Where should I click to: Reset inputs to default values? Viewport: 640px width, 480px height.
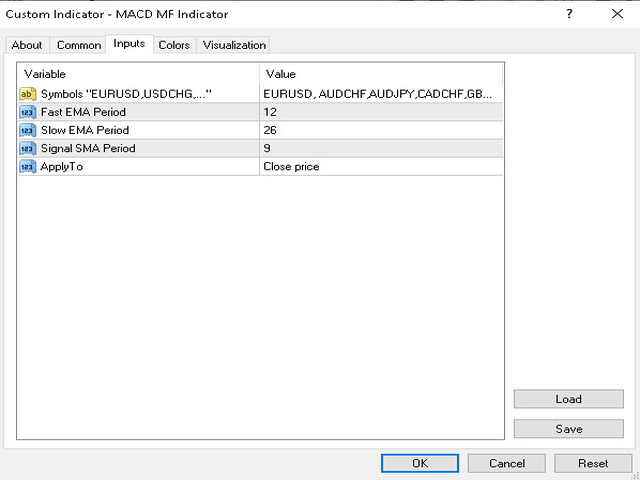pyautogui.click(x=593, y=463)
